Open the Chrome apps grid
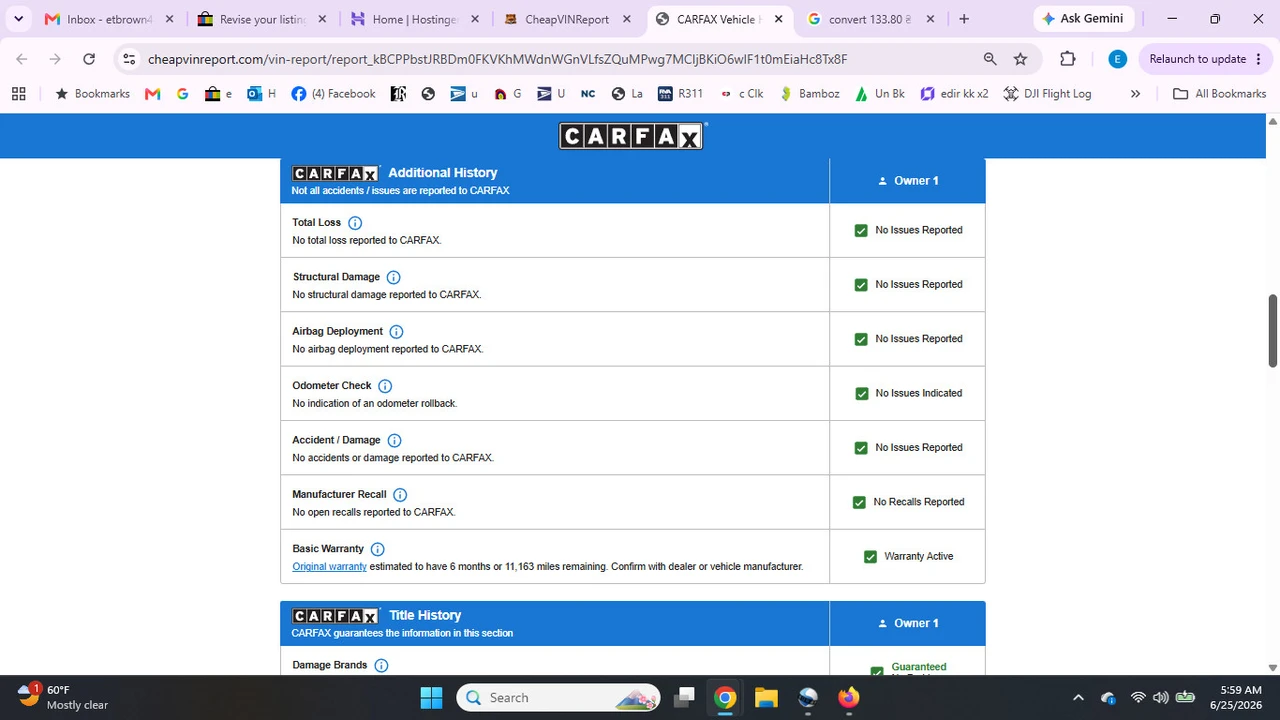Image resolution: width=1280 pixels, height=720 pixels. (x=18, y=94)
